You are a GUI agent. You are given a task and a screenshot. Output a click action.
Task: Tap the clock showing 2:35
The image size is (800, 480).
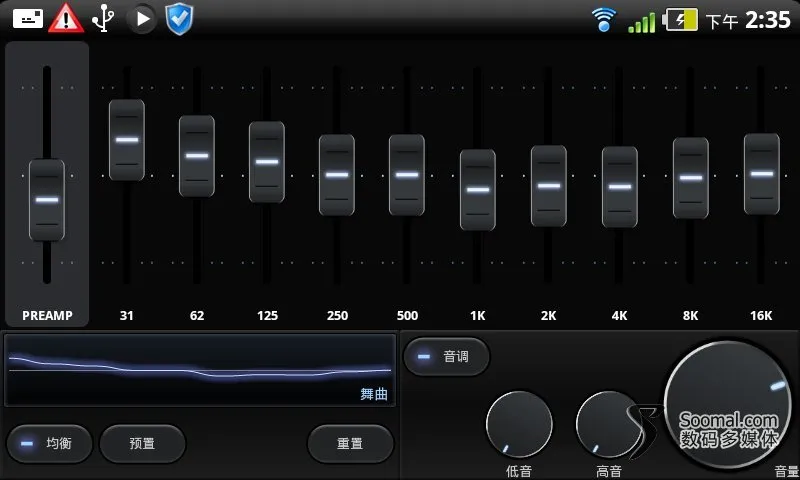767,20
